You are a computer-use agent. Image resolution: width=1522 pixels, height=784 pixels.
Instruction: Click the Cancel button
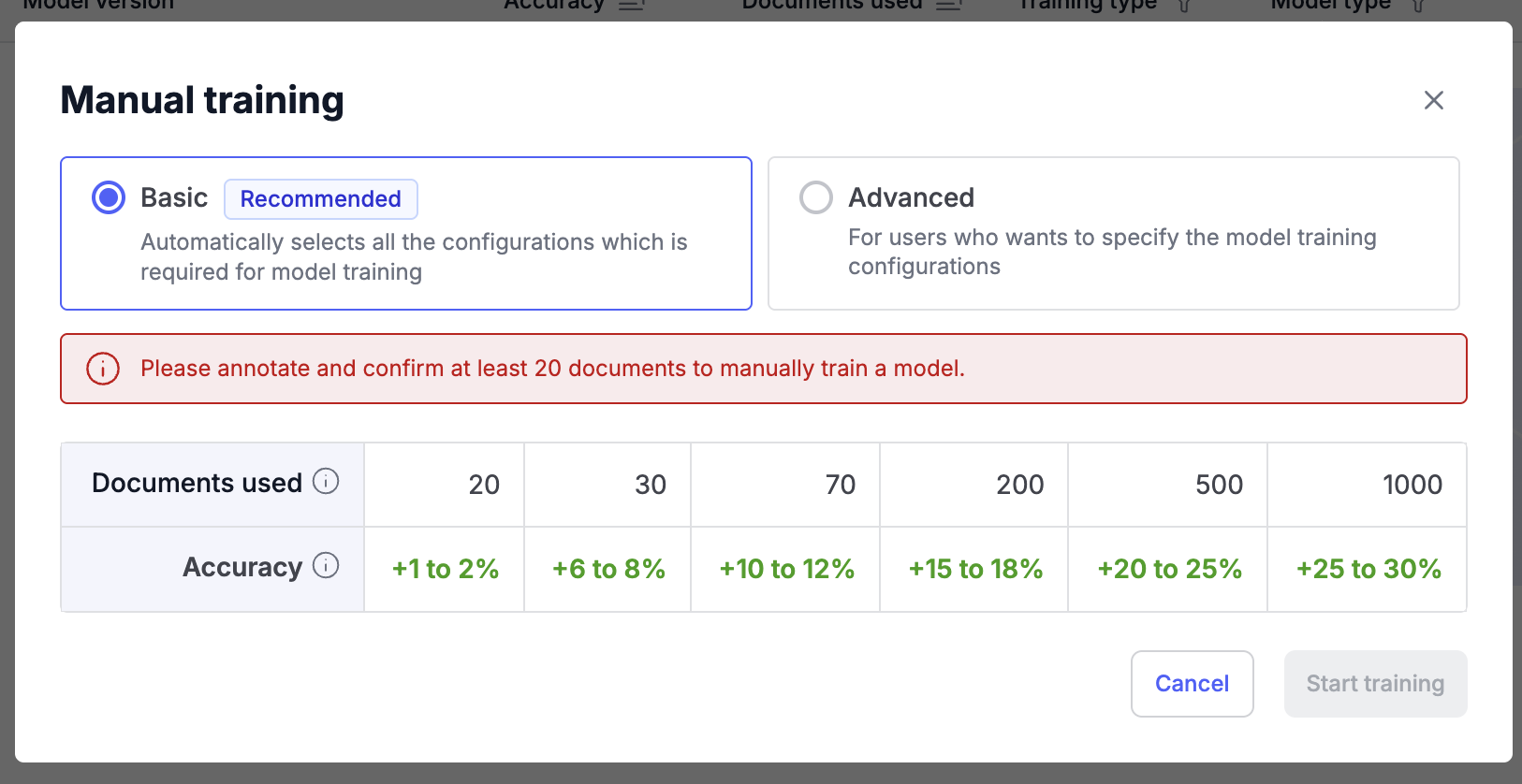pyautogui.click(x=1192, y=684)
